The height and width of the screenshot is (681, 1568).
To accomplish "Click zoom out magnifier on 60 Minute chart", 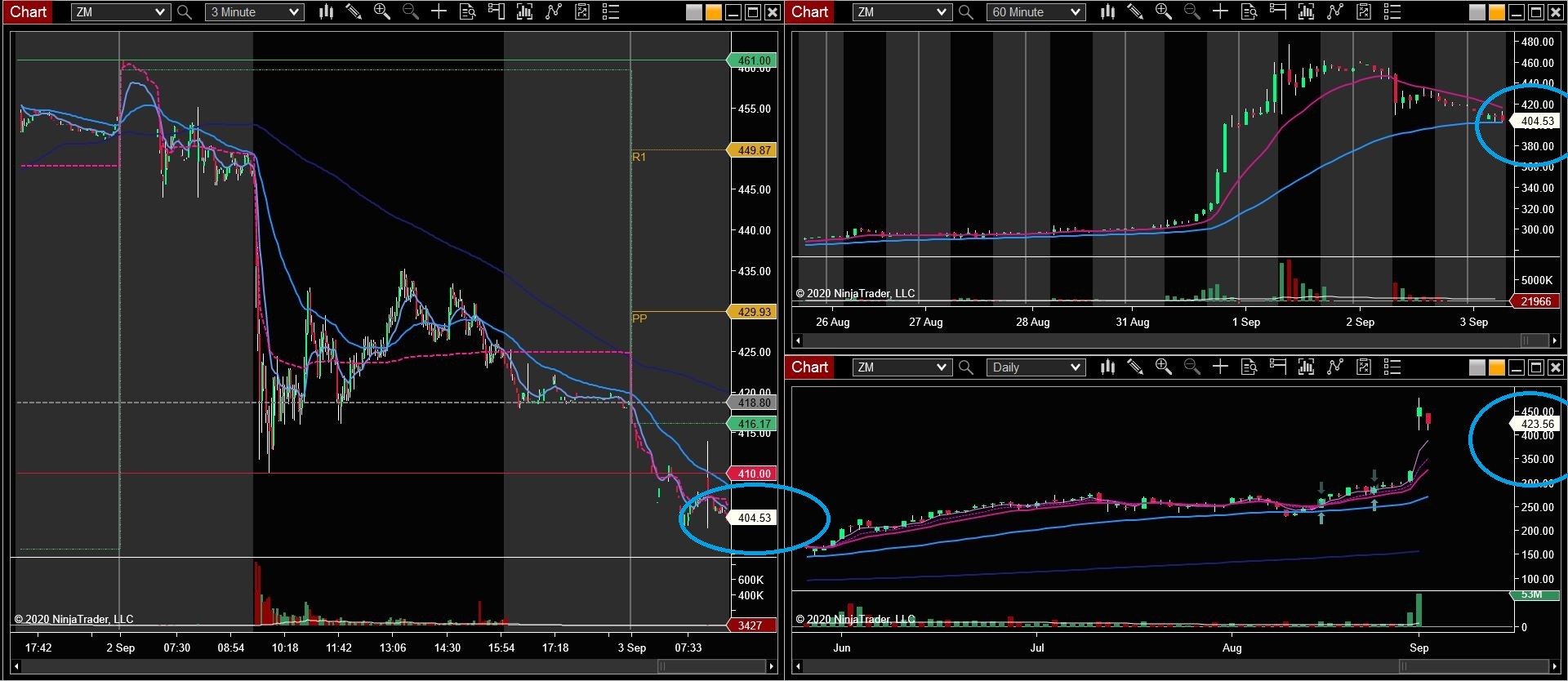I will click(1192, 11).
